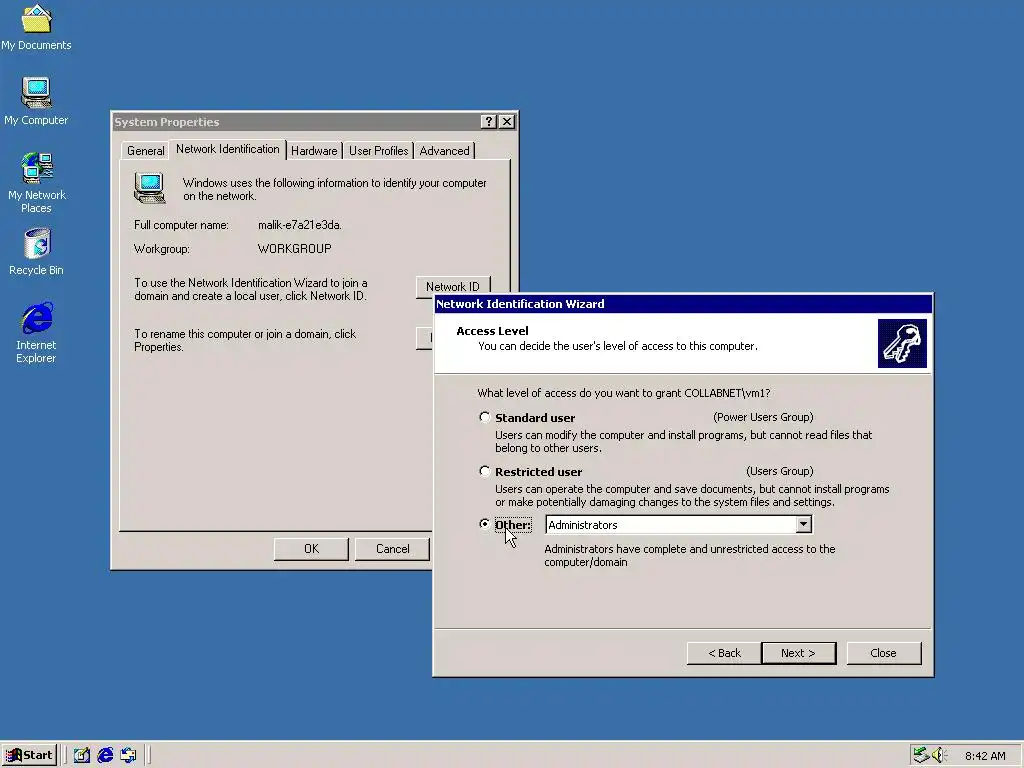The image size is (1024, 768).
Task: Switch to the User Profiles tab
Action: point(378,151)
